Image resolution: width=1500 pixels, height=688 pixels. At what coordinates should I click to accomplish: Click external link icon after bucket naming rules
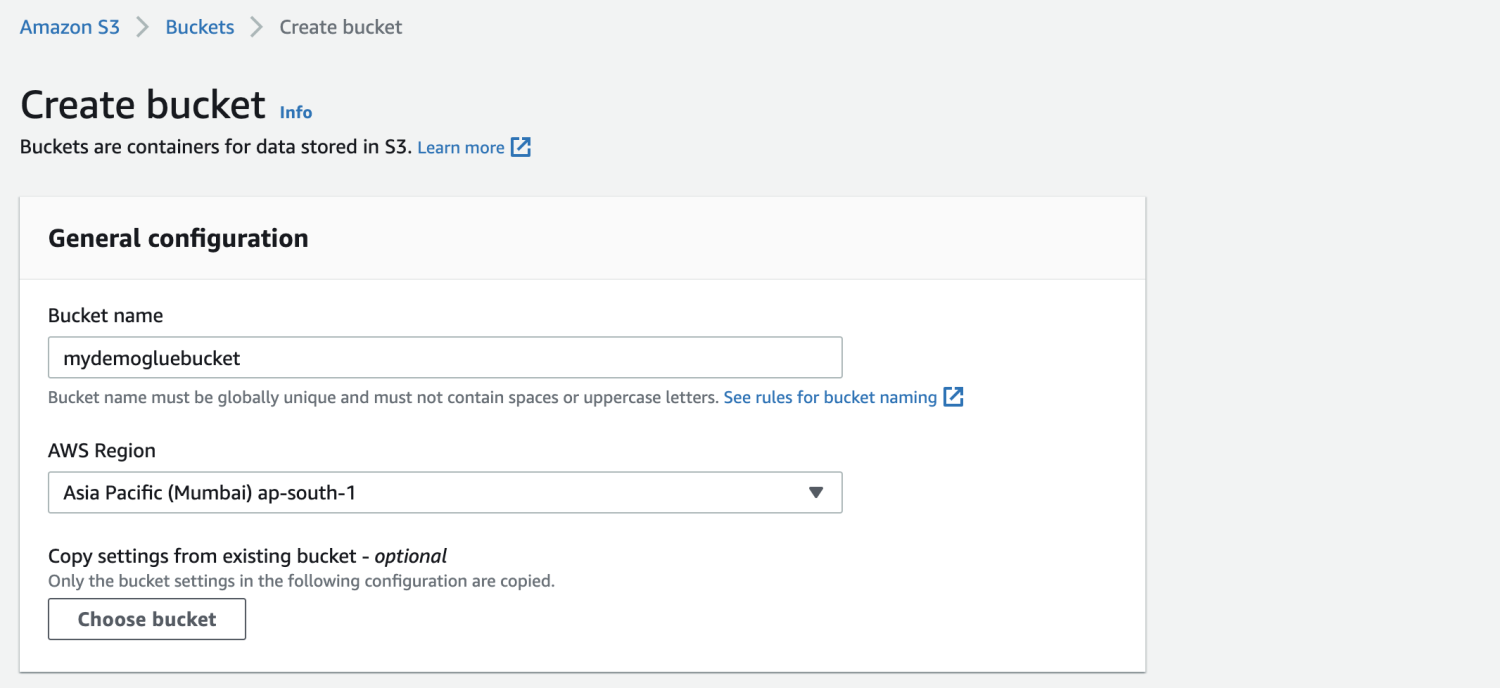(954, 397)
